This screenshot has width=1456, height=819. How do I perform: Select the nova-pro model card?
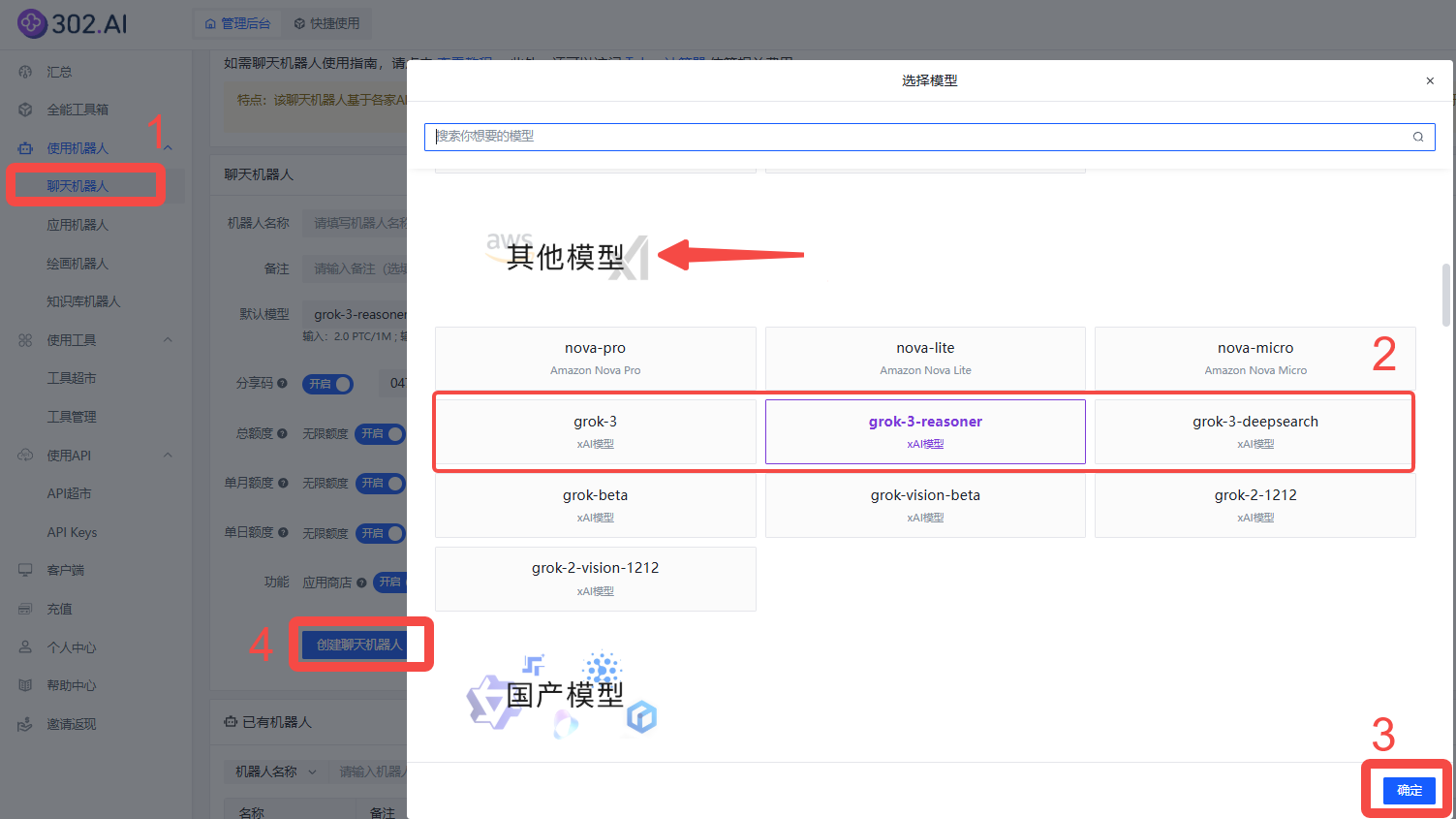[x=596, y=359]
